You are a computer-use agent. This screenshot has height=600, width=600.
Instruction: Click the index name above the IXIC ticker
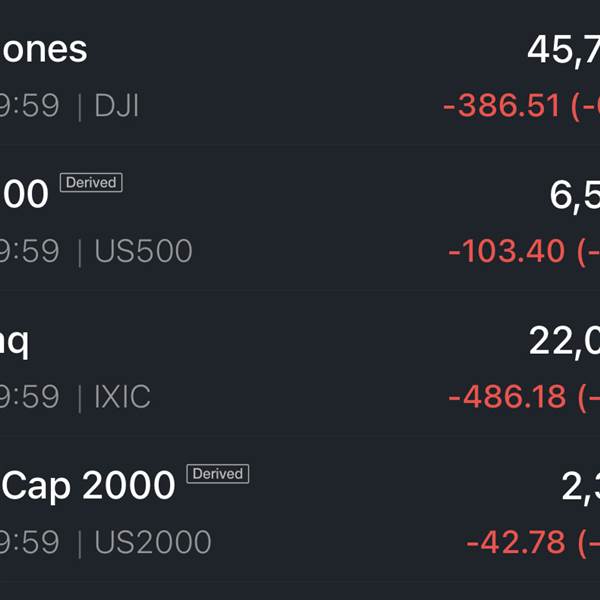click(x=14, y=341)
